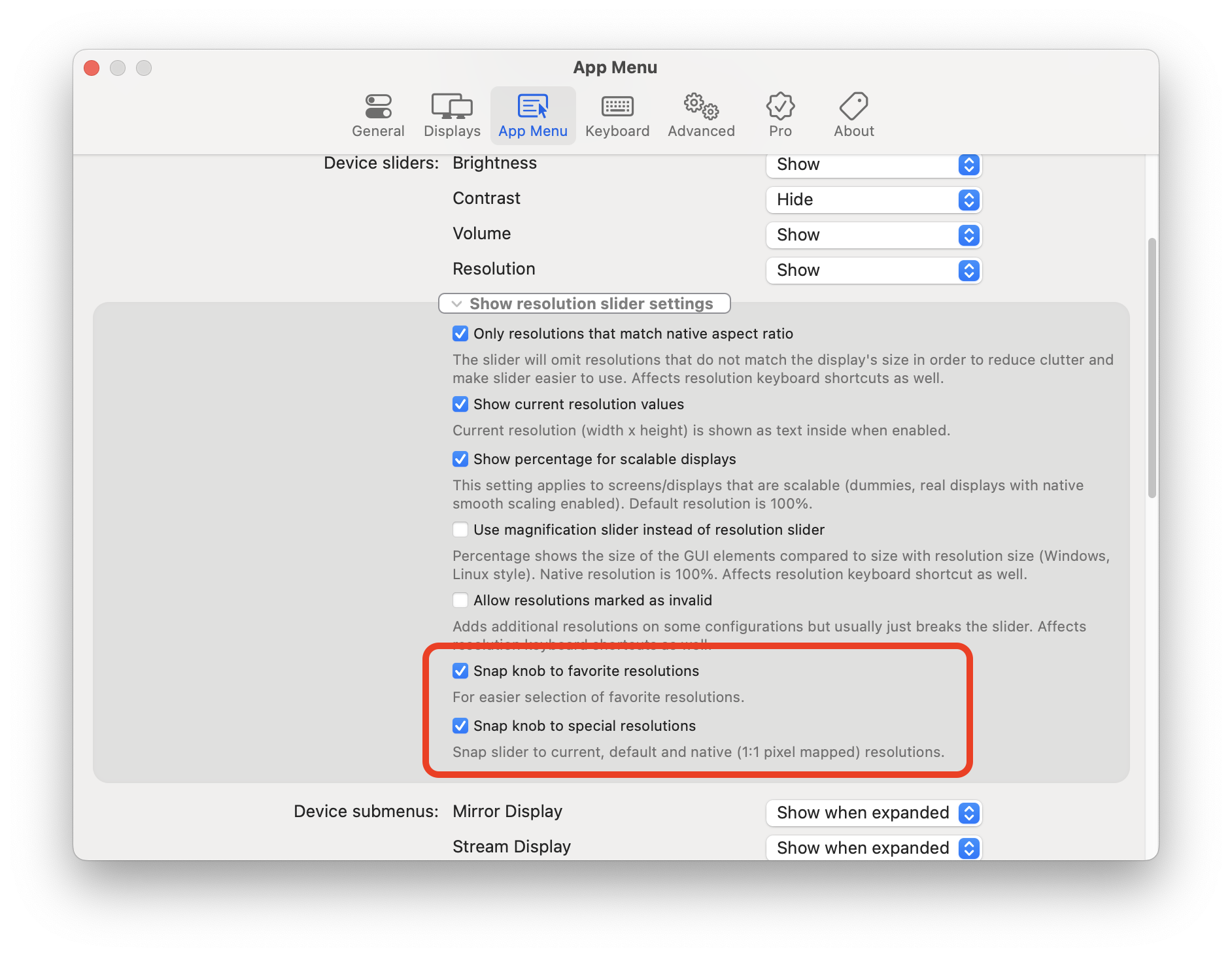
Task: Go to the Advanced tab
Action: pos(701,116)
